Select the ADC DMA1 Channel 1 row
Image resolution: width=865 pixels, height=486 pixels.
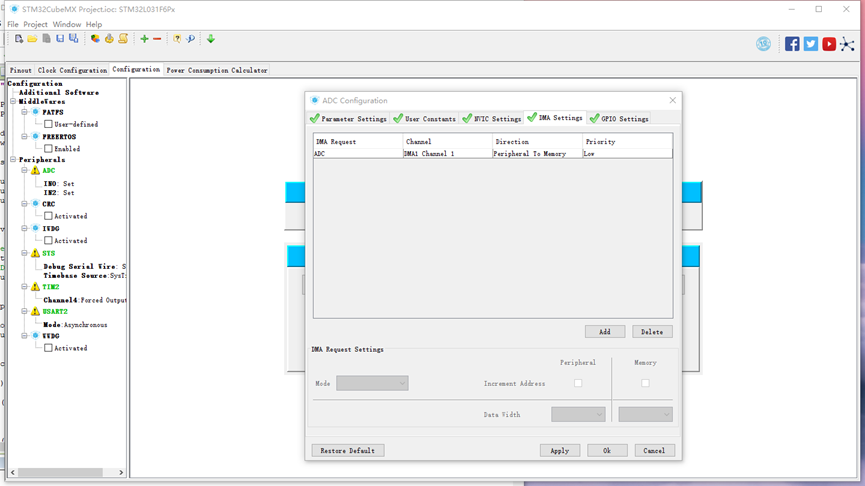493,153
